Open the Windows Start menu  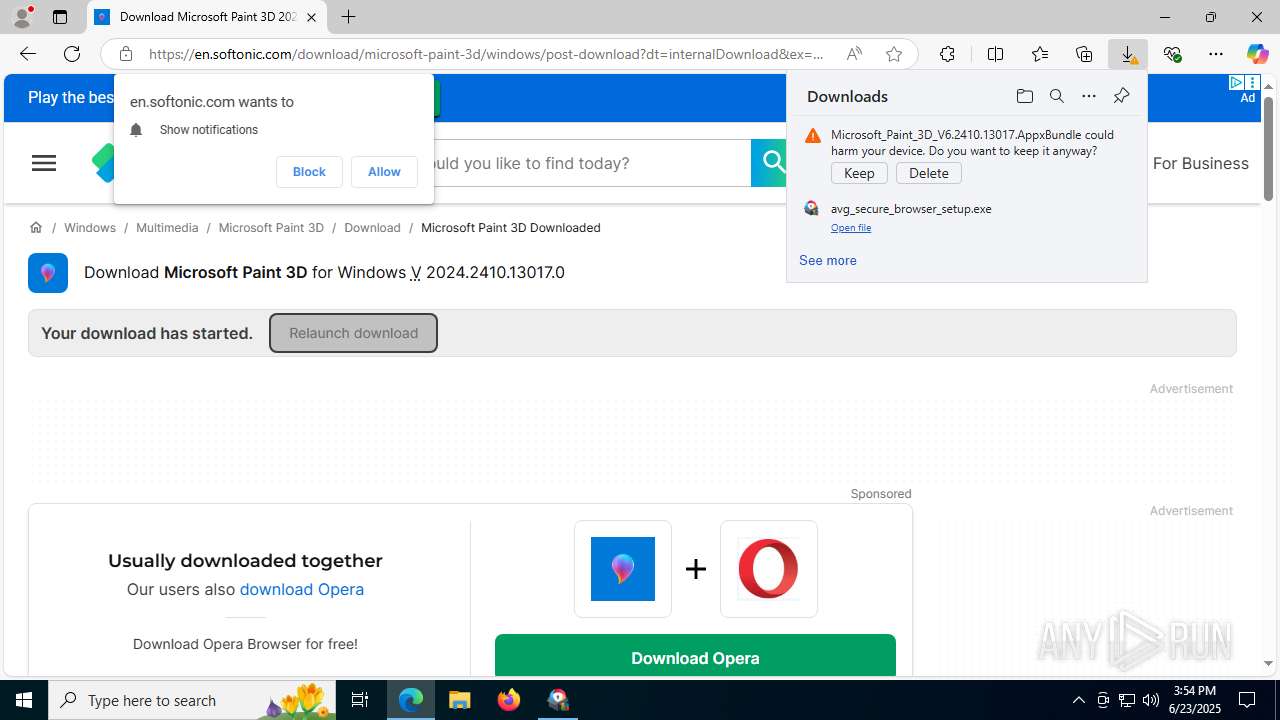coord(24,700)
